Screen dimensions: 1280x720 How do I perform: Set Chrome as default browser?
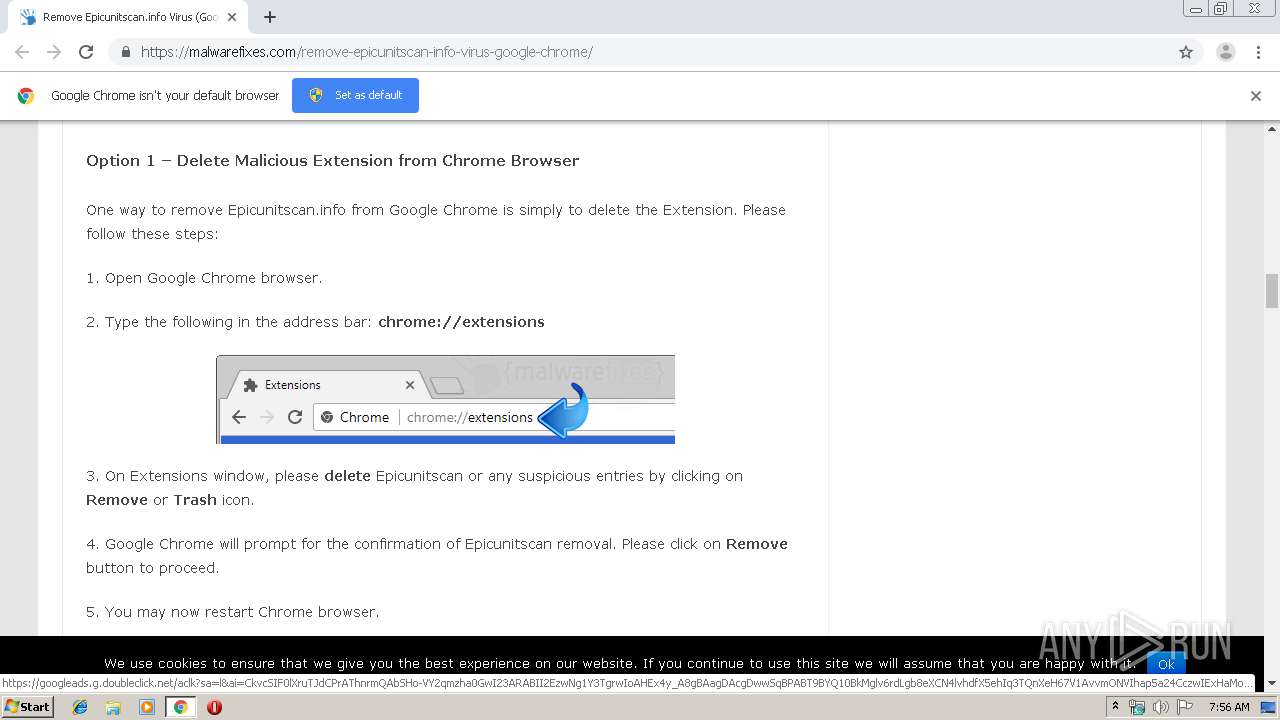pyautogui.click(x=355, y=95)
